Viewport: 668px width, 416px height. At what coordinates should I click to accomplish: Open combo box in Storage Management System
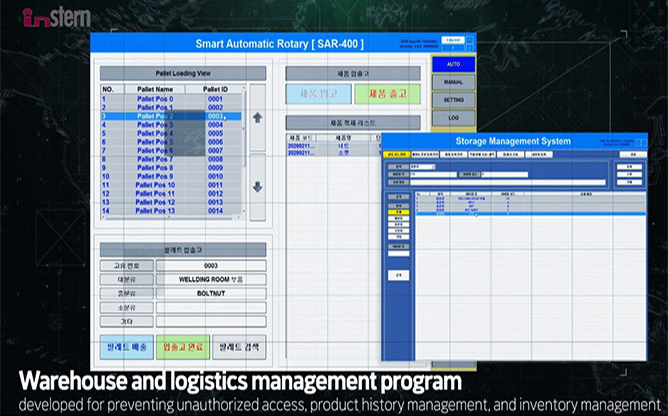coord(423,167)
